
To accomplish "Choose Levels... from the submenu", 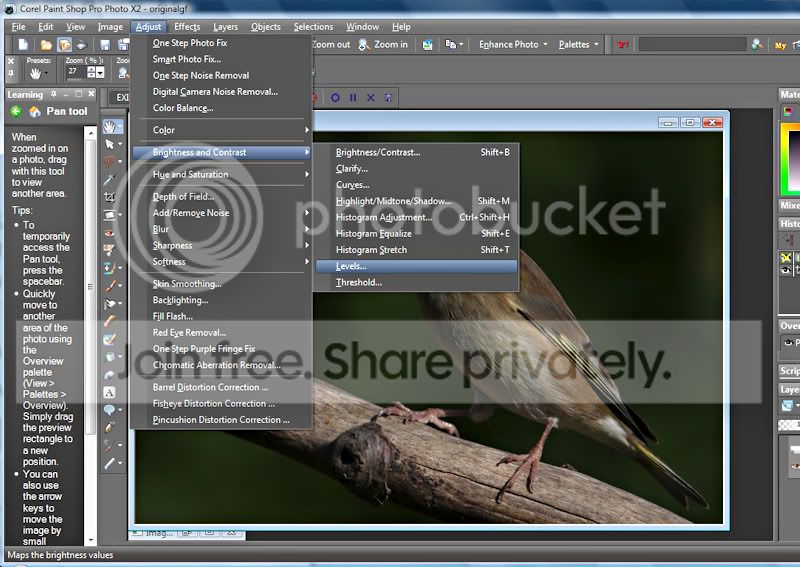I will [x=351, y=266].
